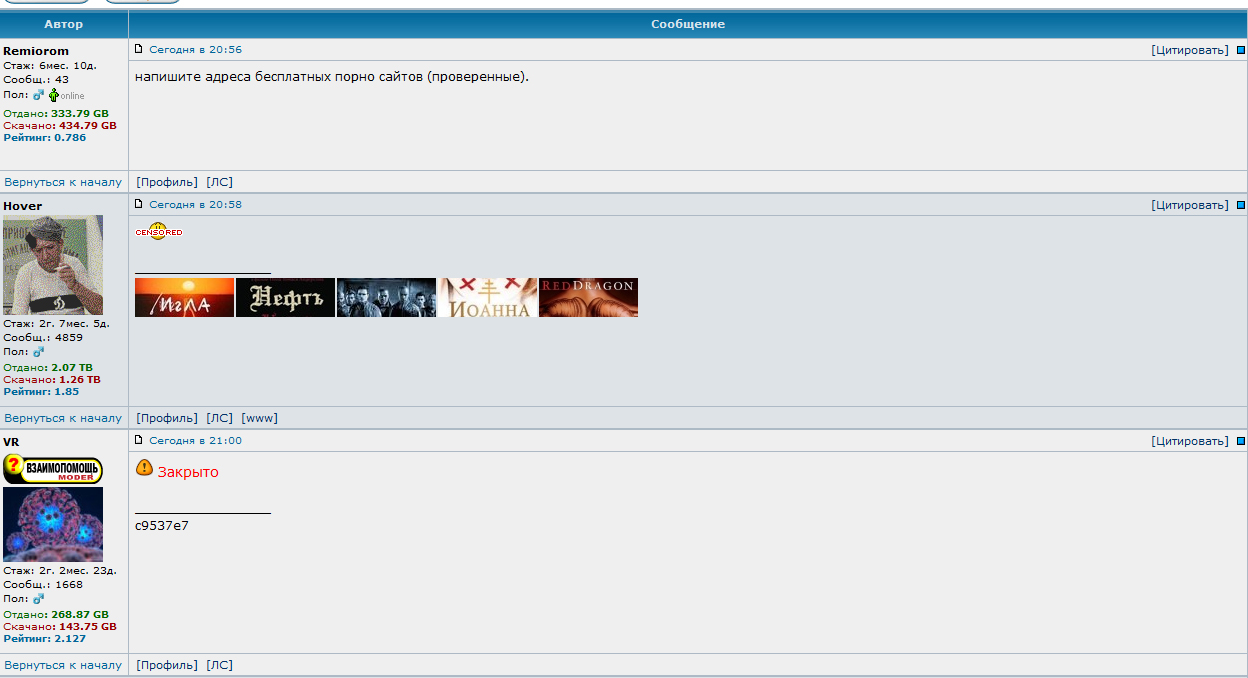This screenshot has height=678, width=1248.
Task: Quote Remiorom's post with Цитировать
Action: [1190, 50]
